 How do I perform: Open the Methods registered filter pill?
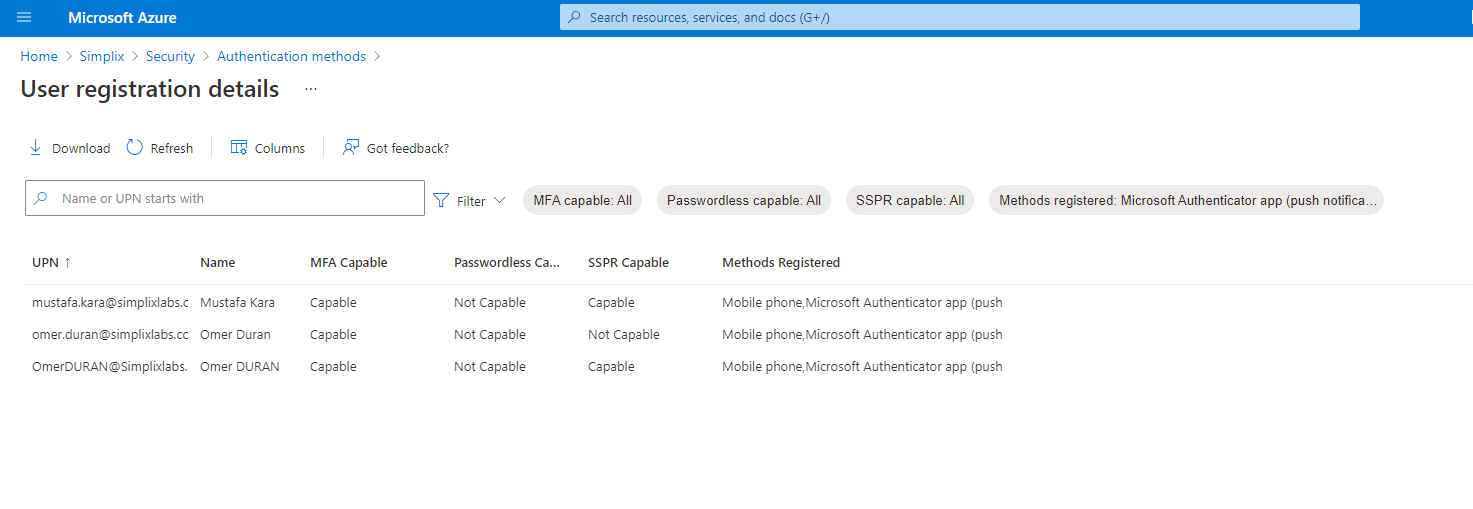1187,200
